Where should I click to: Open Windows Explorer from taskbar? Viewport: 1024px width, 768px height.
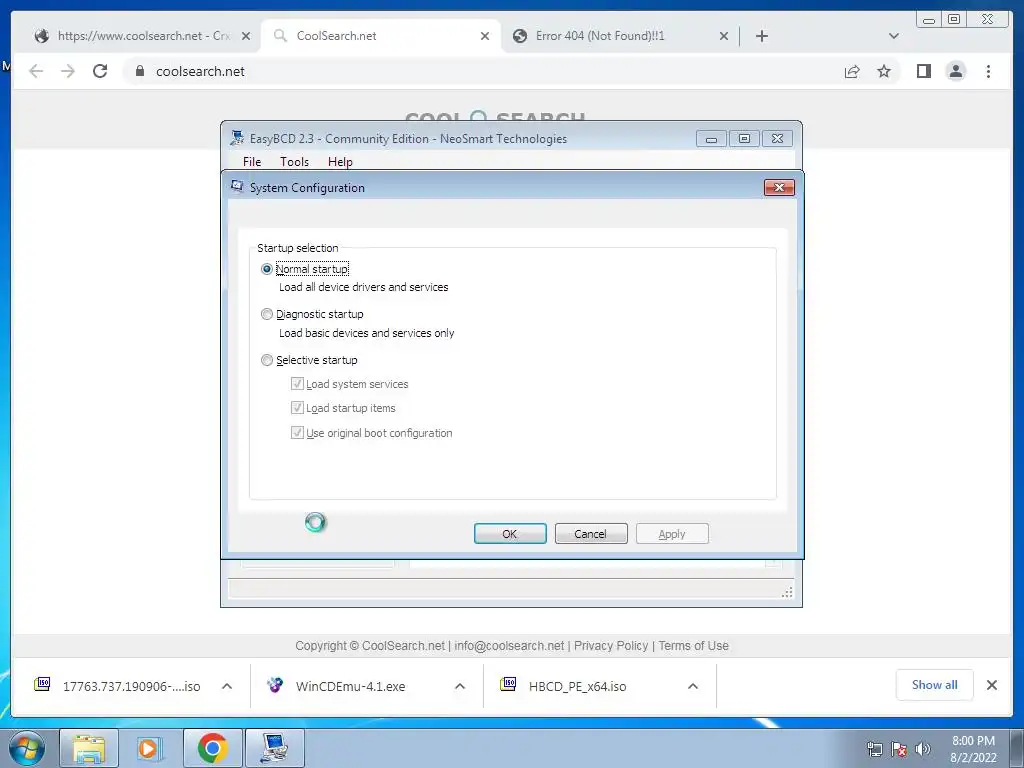(89, 748)
